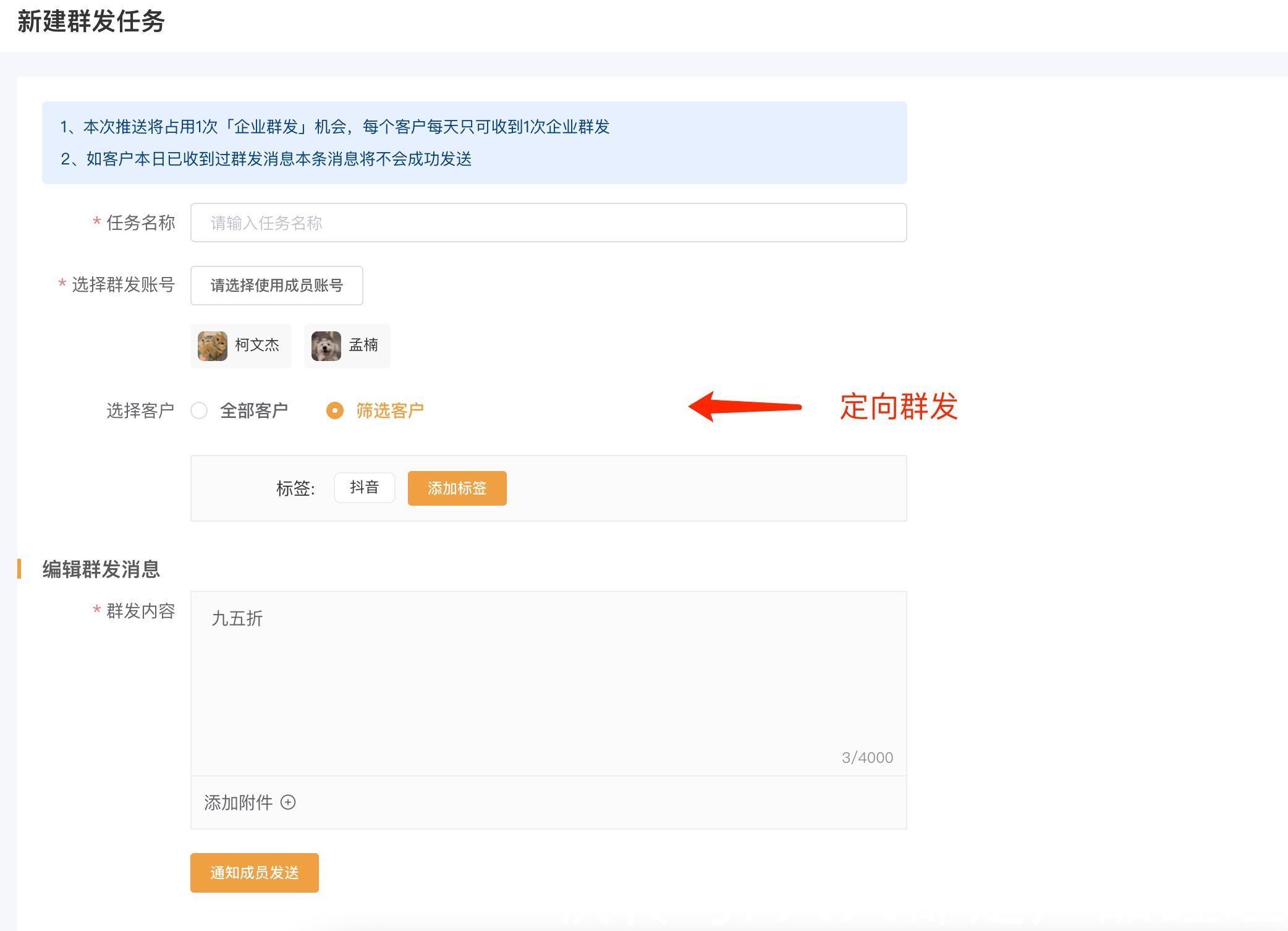The image size is (1288, 931).
Task: Select the 筛选客户 radio button
Action: tap(335, 410)
